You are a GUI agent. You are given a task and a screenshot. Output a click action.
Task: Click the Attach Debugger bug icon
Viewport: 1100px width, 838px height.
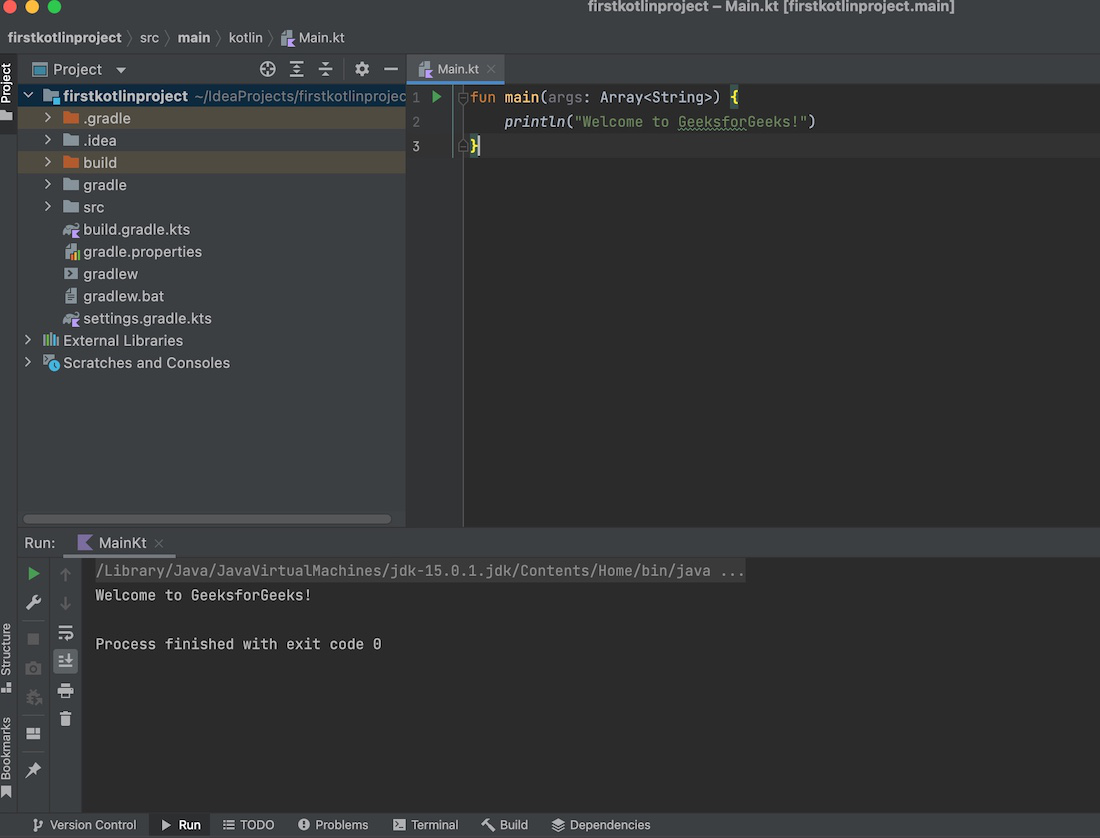[33, 697]
